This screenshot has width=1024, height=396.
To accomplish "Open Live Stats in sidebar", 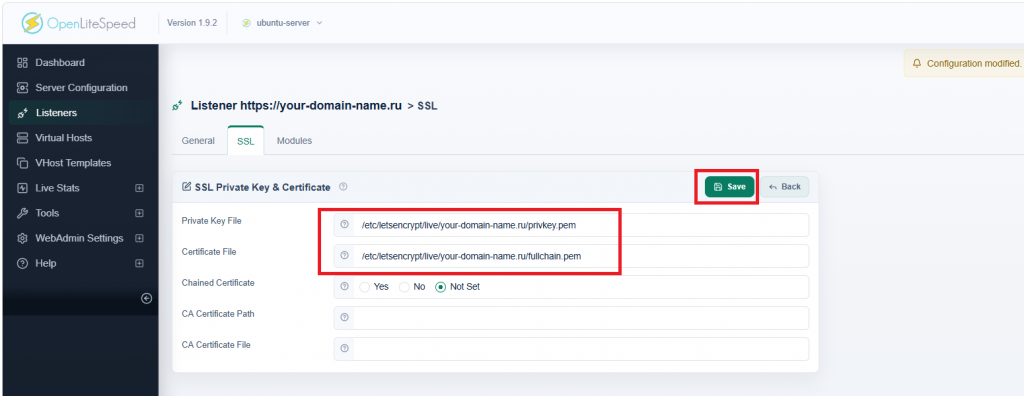I will pos(57,188).
